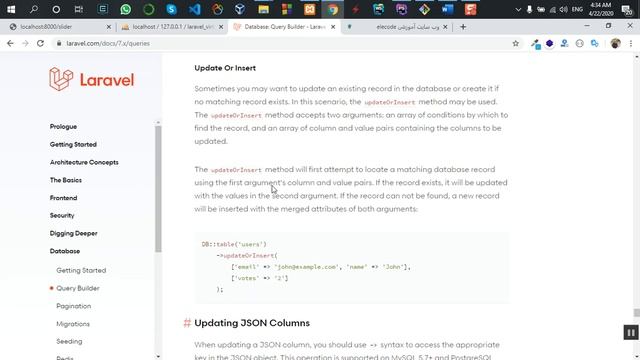Screen dimensions: 640x360
Task: Close the elecode tab
Action: pyautogui.click(x=445, y=27)
